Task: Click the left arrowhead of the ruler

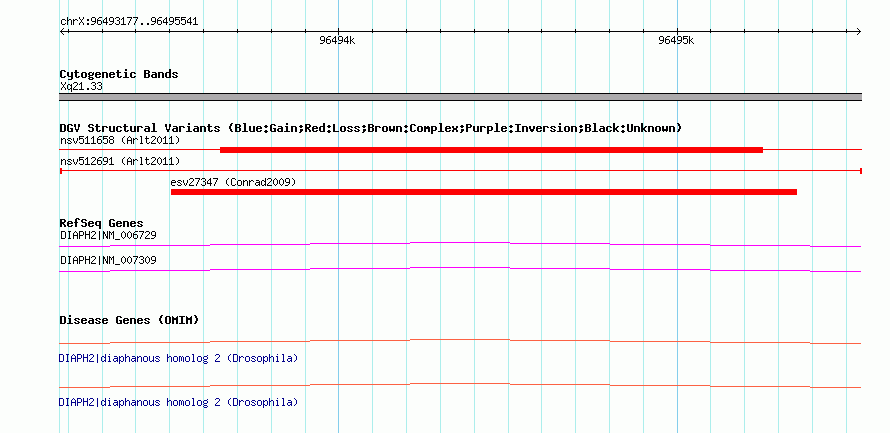Action: 63,32
